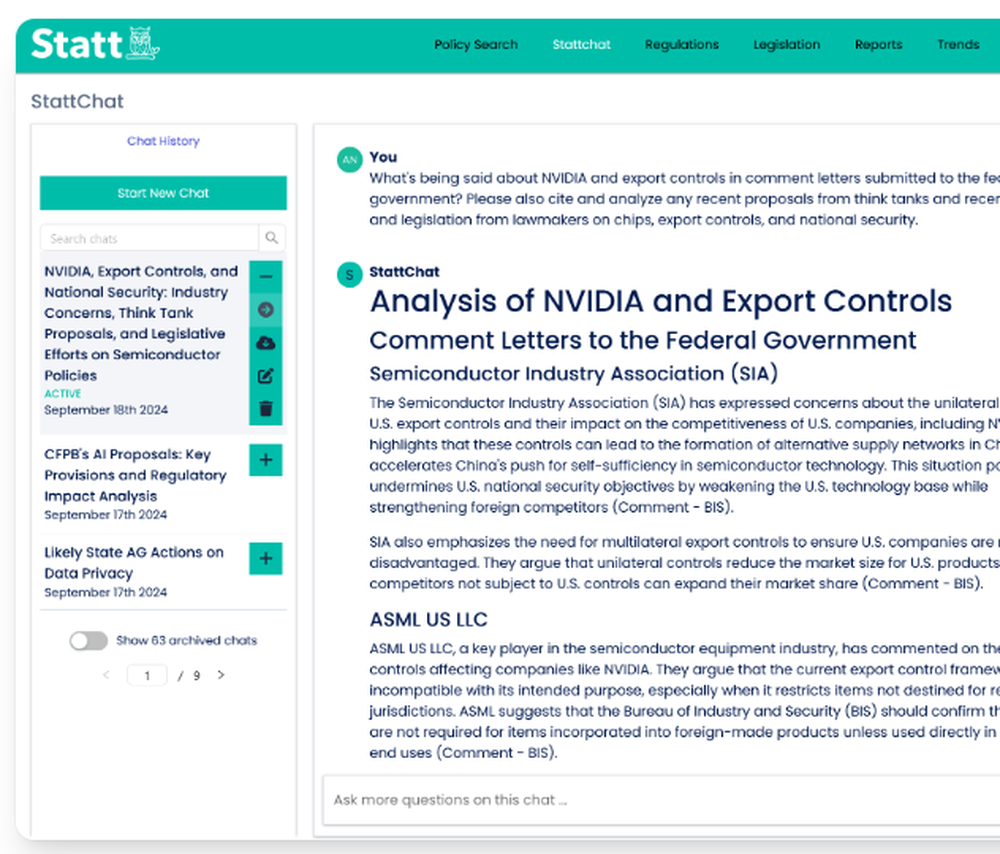
Task: Toggle Show 63 archived chats switch
Action: pyautogui.click(x=89, y=640)
